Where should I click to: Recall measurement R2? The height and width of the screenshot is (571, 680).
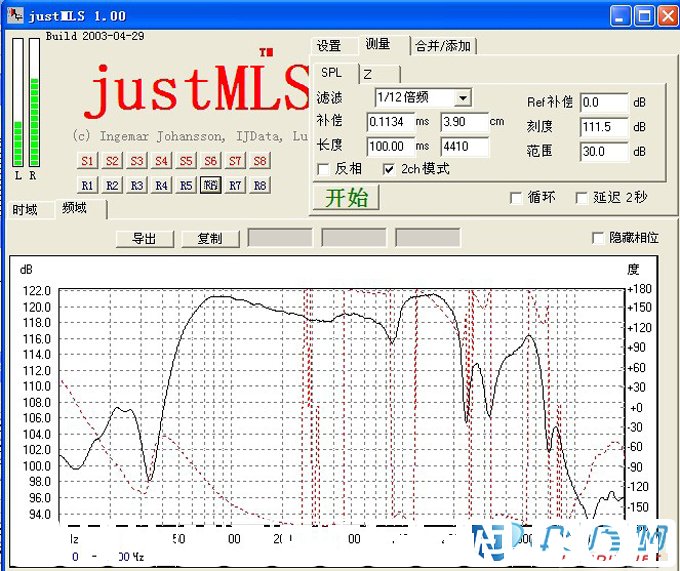[x=112, y=186]
